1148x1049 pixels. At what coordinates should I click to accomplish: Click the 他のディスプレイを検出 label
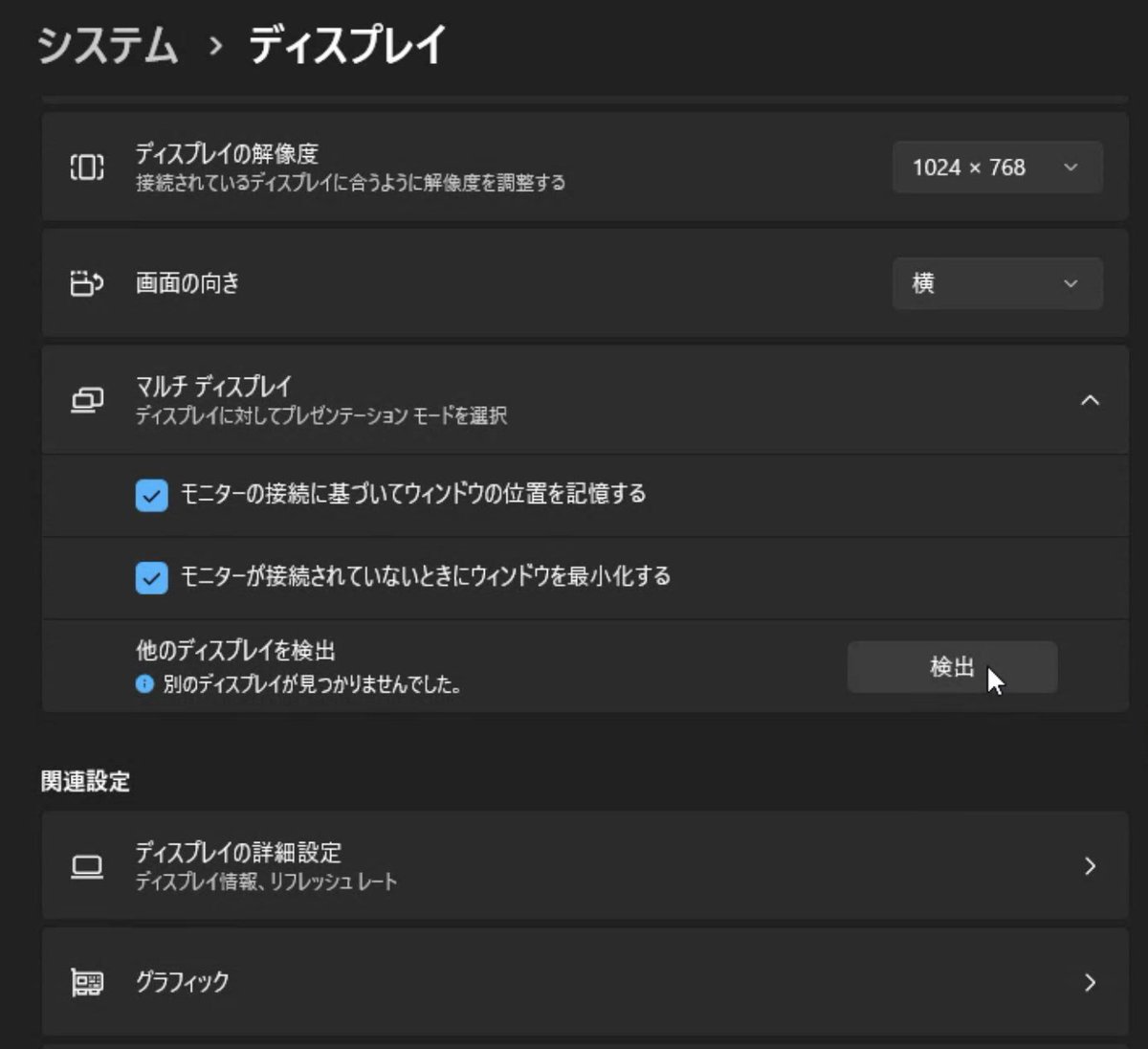click(x=235, y=651)
